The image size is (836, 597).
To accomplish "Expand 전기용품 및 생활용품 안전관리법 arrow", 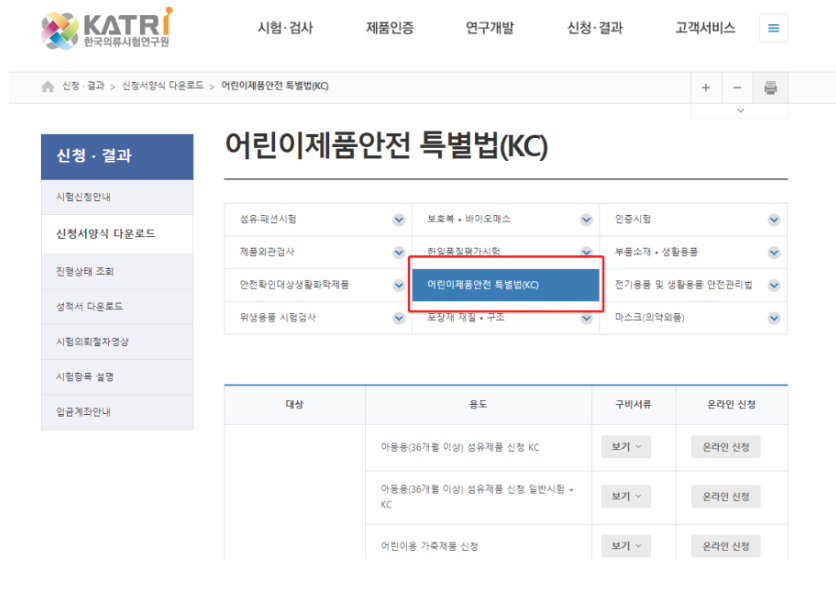I will (774, 286).
